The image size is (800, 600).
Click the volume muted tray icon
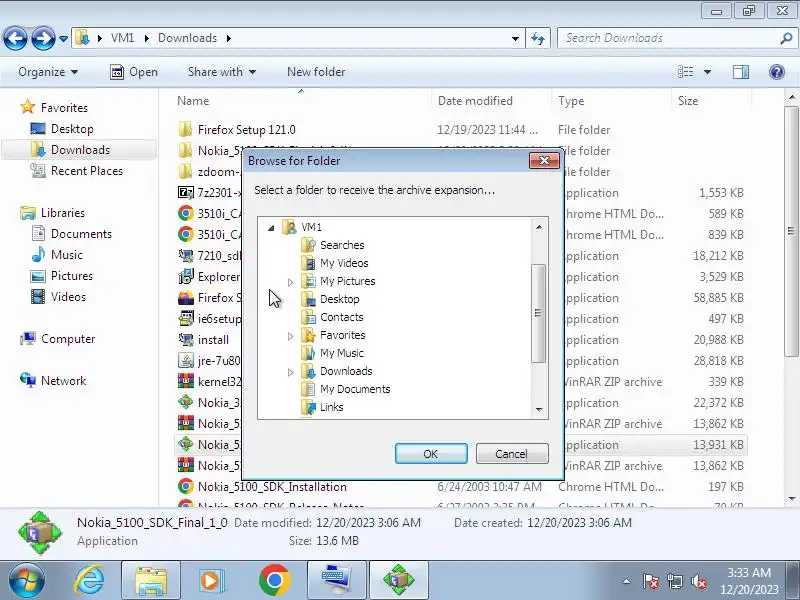[699, 582]
